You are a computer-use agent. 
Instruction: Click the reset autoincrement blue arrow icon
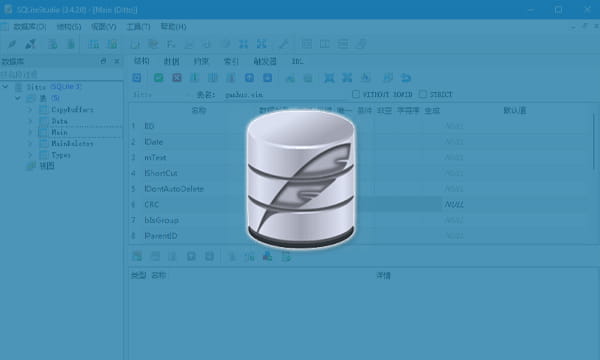pos(406,78)
